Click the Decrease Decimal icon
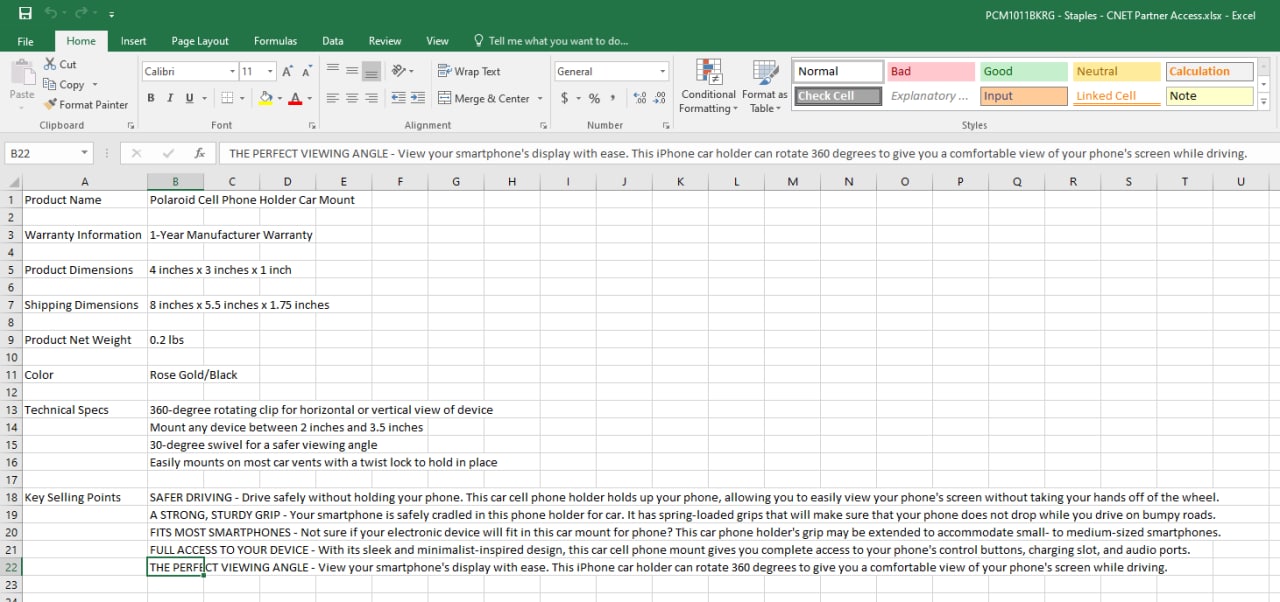Viewport: 1280px width, 602px height. click(x=660, y=98)
